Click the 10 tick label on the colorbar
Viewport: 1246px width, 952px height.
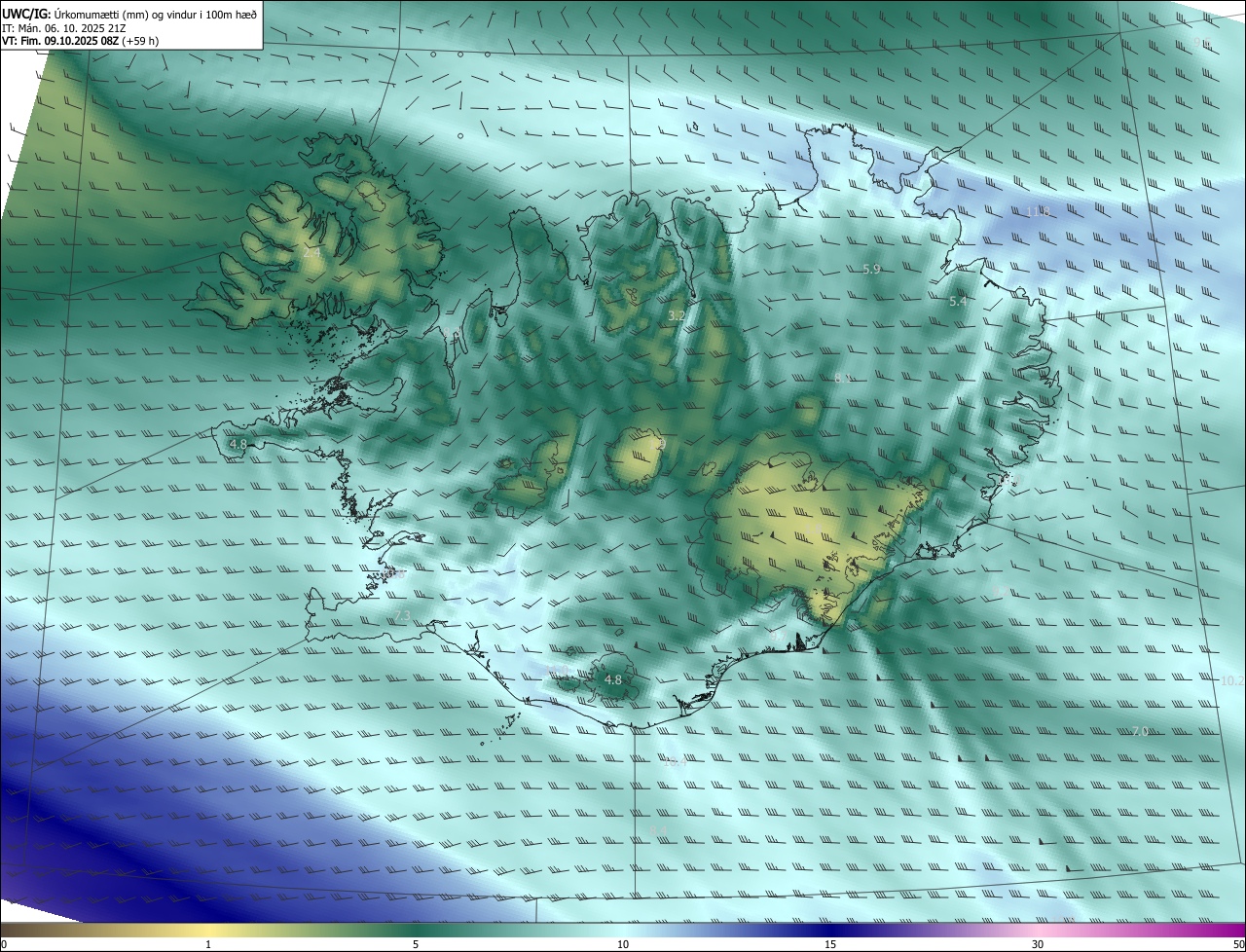click(623, 945)
